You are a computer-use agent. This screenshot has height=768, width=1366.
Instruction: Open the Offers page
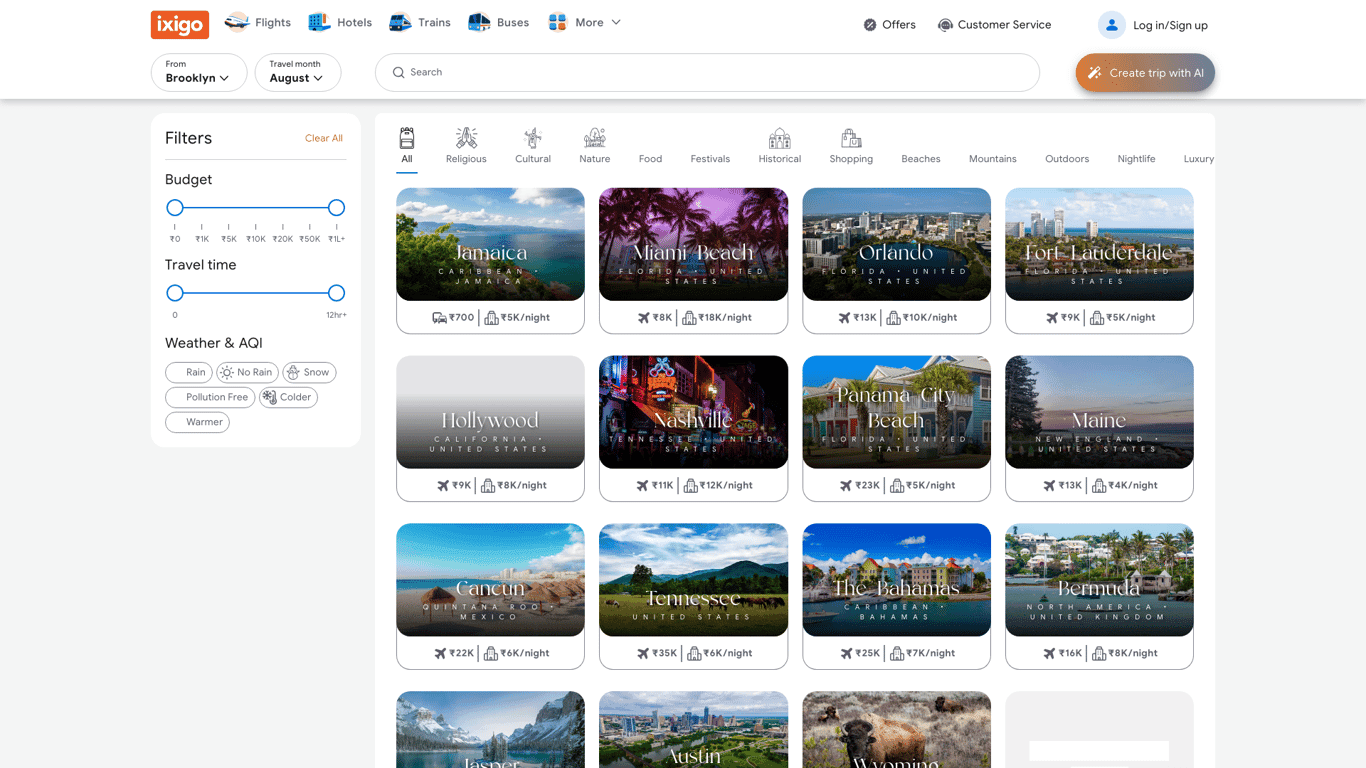point(889,25)
